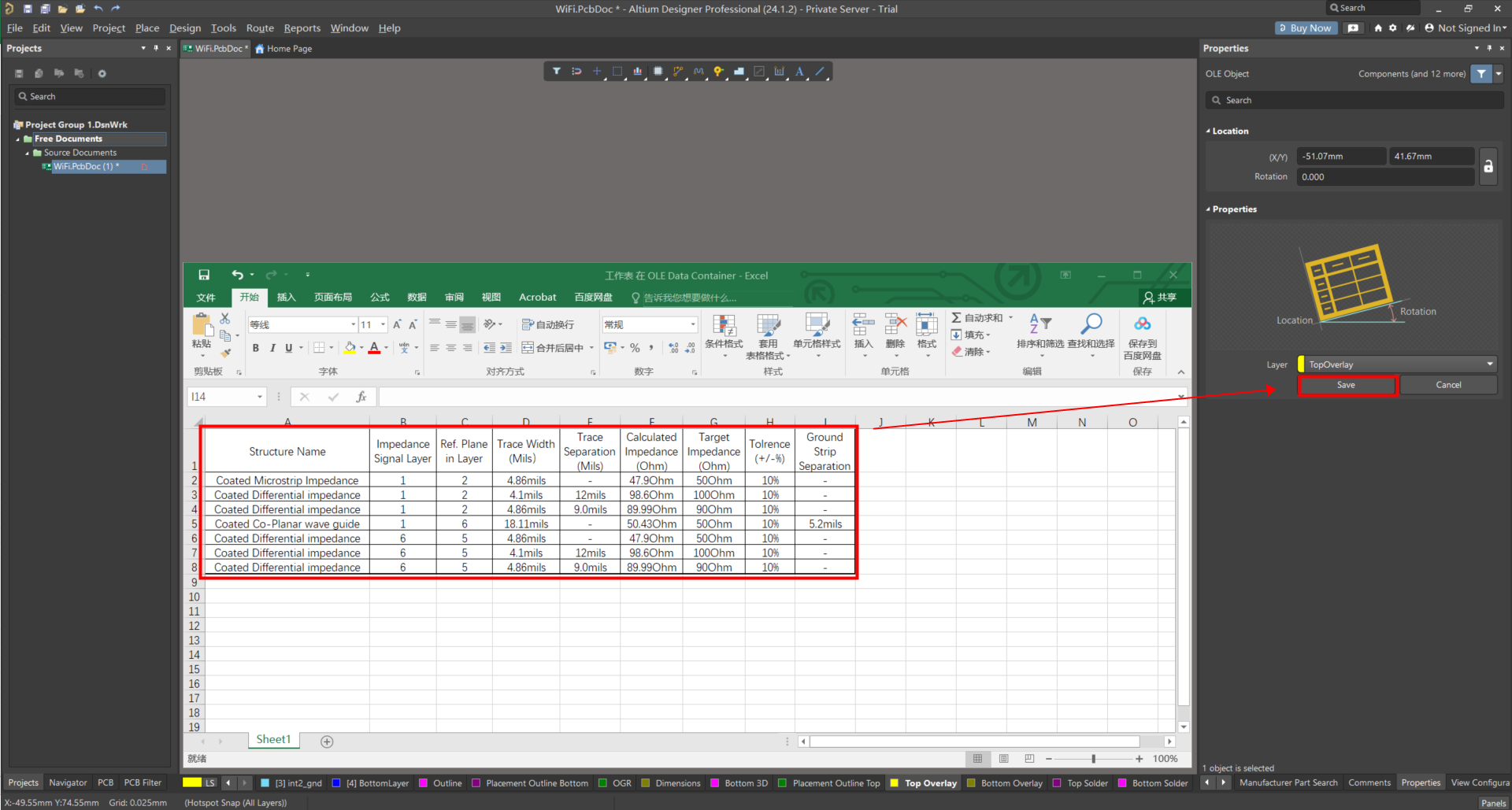
Task: Toggle the location lock icon
Action: (1488, 166)
